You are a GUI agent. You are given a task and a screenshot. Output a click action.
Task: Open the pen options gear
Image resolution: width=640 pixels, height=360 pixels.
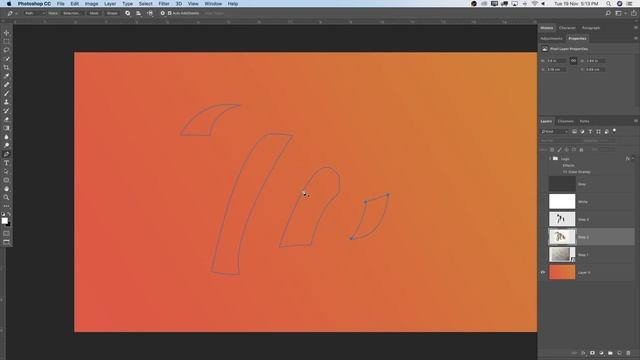(162, 13)
